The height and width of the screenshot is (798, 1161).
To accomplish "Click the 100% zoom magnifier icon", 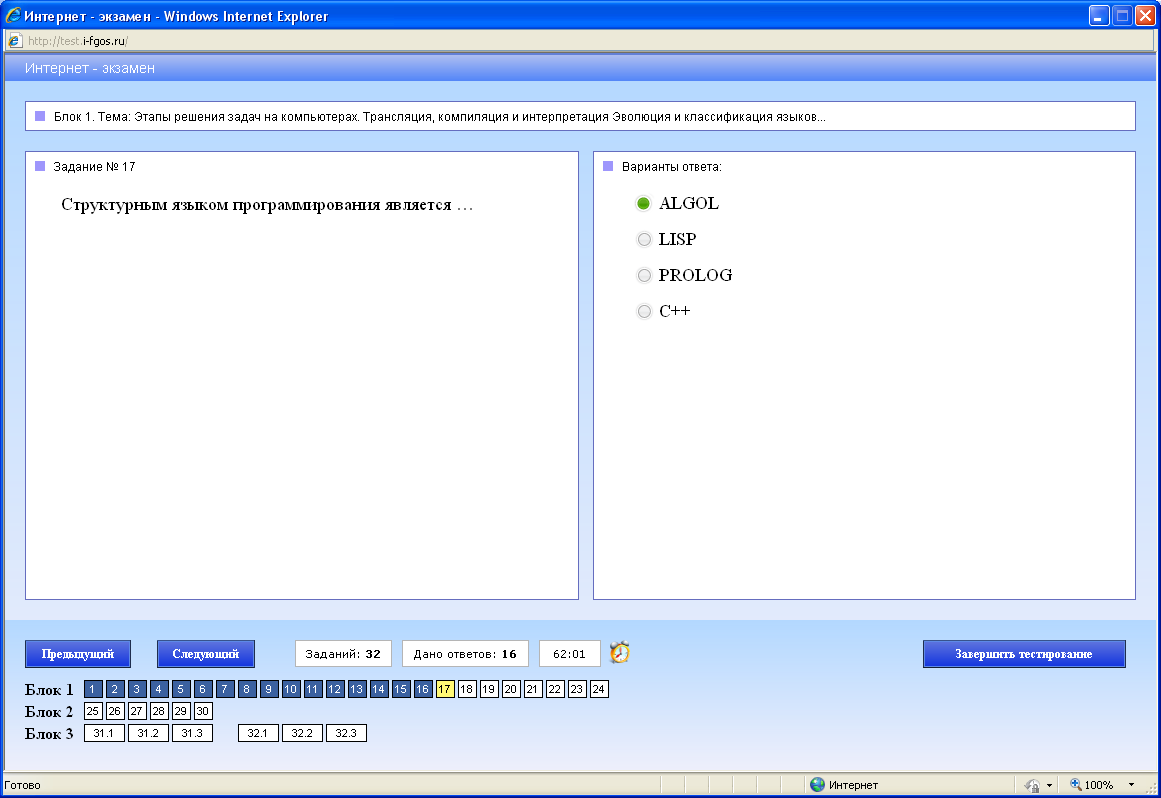I will tap(1076, 785).
